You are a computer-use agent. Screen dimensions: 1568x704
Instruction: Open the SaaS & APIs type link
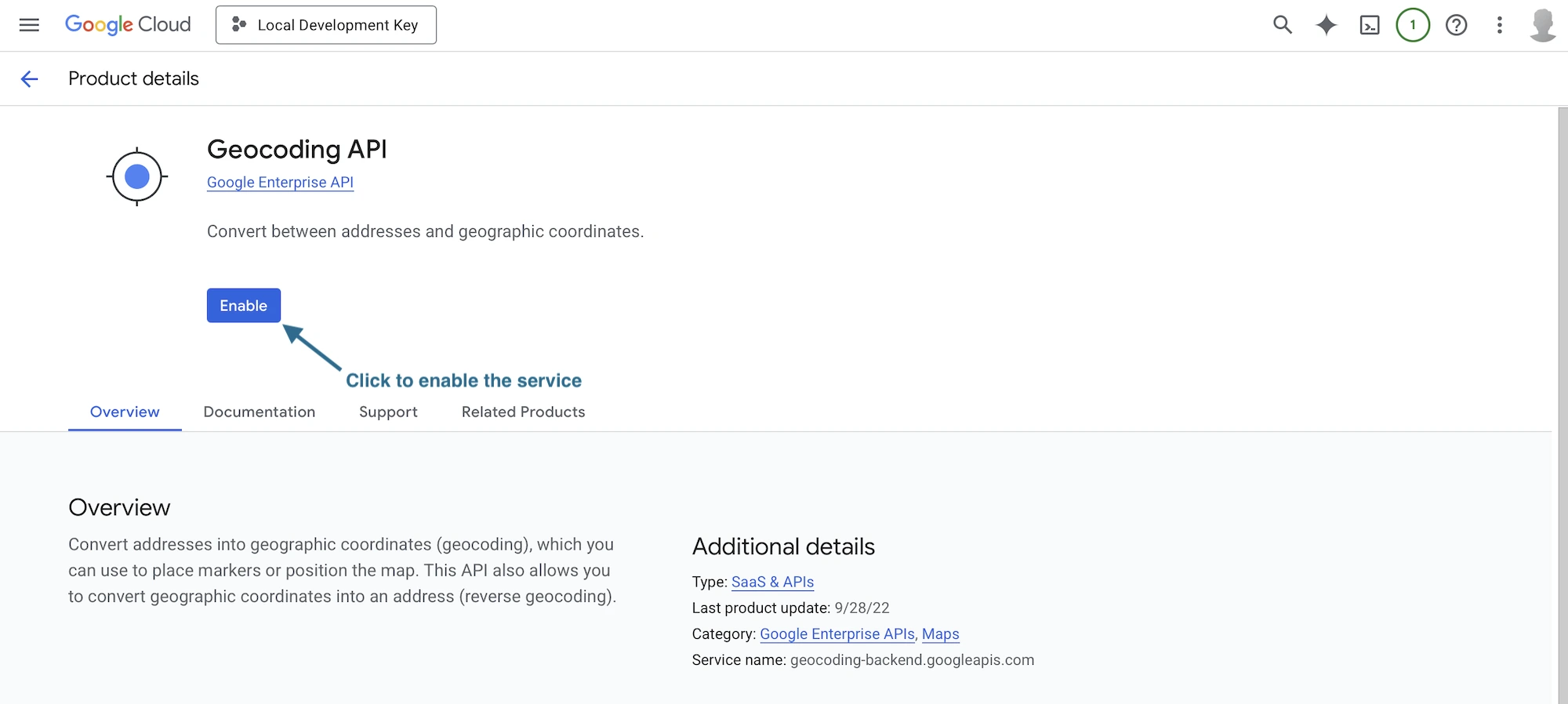(x=772, y=582)
